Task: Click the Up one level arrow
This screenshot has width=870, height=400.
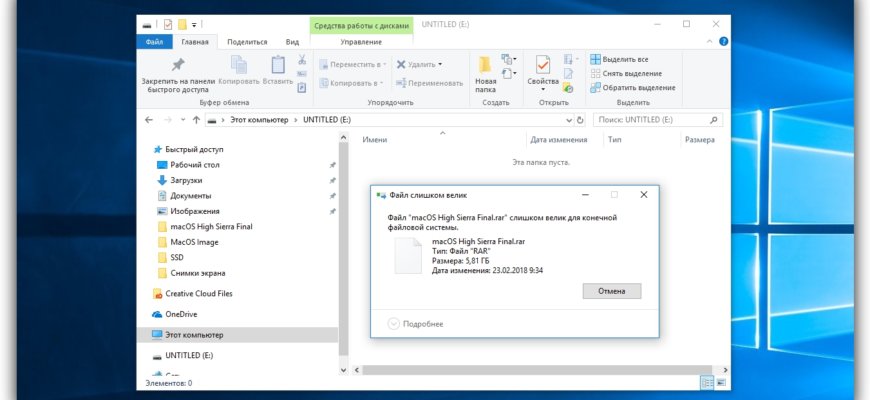Action: (x=196, y=120)
